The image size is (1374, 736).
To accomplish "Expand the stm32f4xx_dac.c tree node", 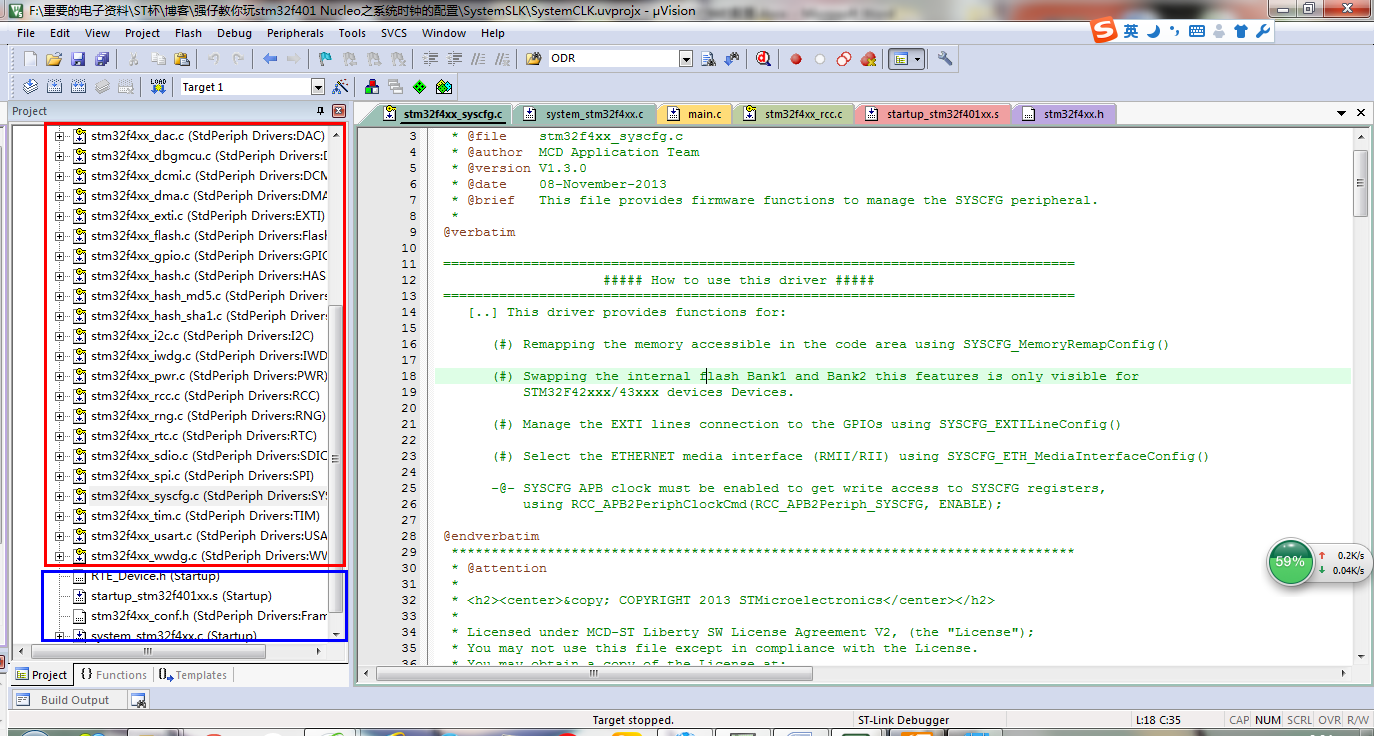I will (59, 136).
